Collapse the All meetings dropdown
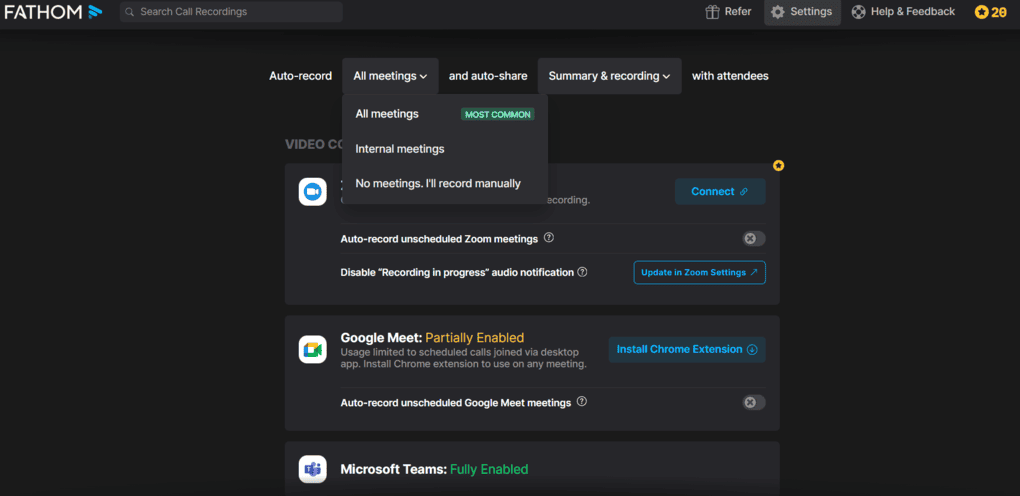 [x=390, y=76]
